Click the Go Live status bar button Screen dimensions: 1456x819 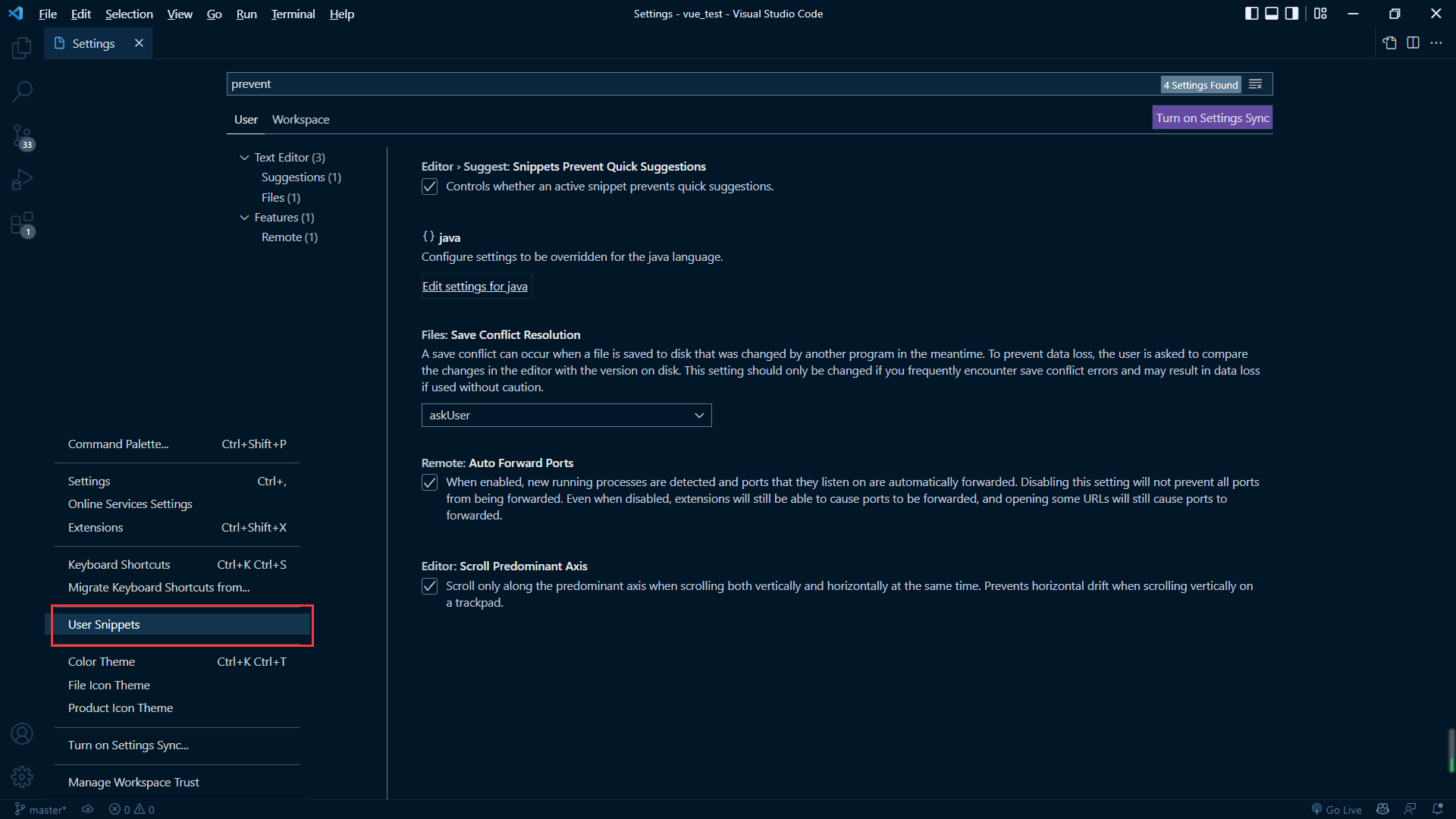(1336, 809)
